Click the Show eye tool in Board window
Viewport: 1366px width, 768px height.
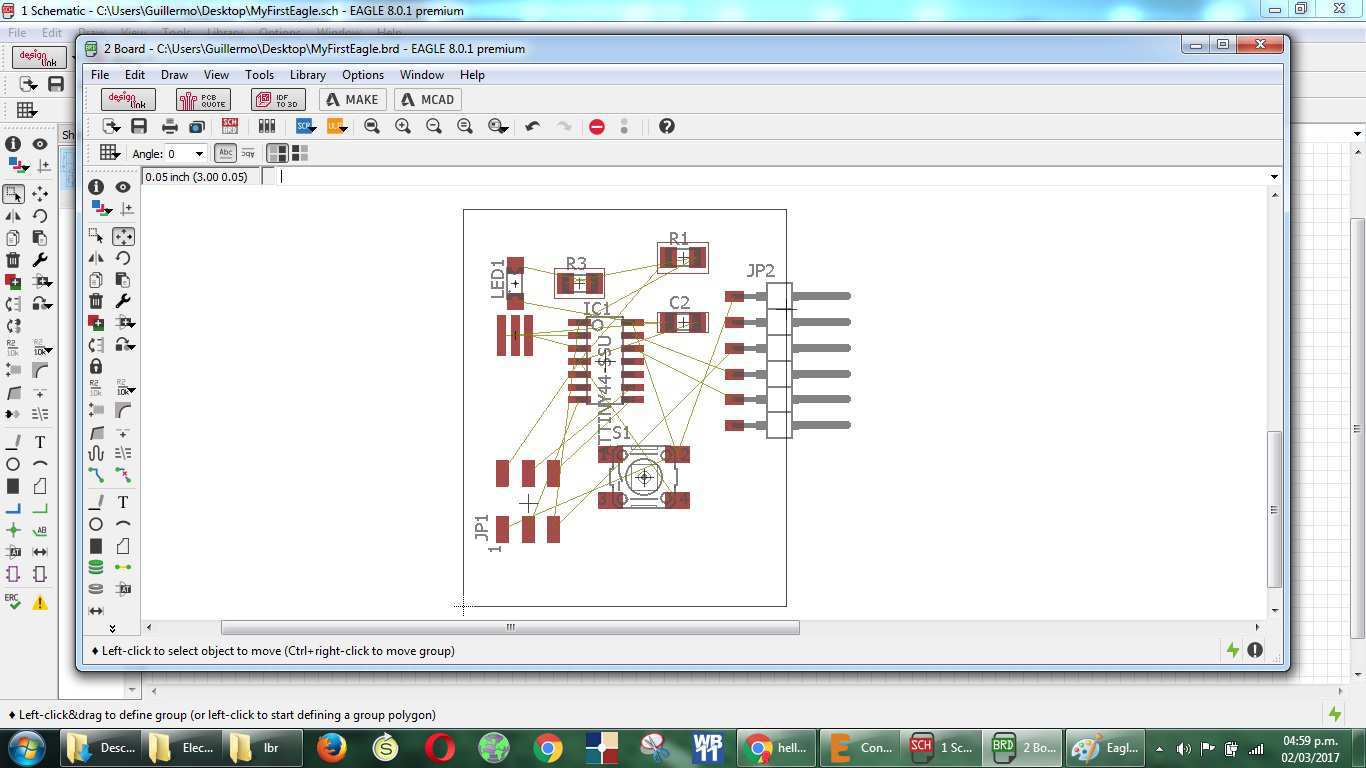123,186
